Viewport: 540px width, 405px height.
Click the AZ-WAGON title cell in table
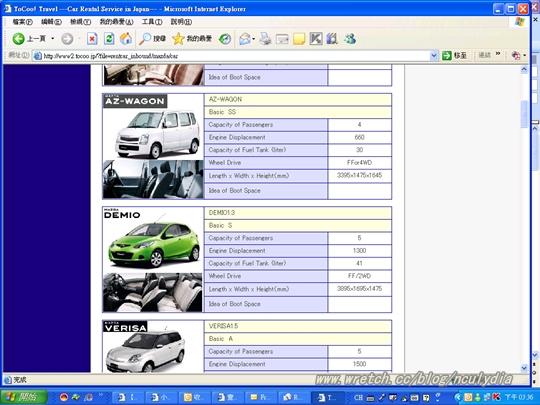click(298, 100)
